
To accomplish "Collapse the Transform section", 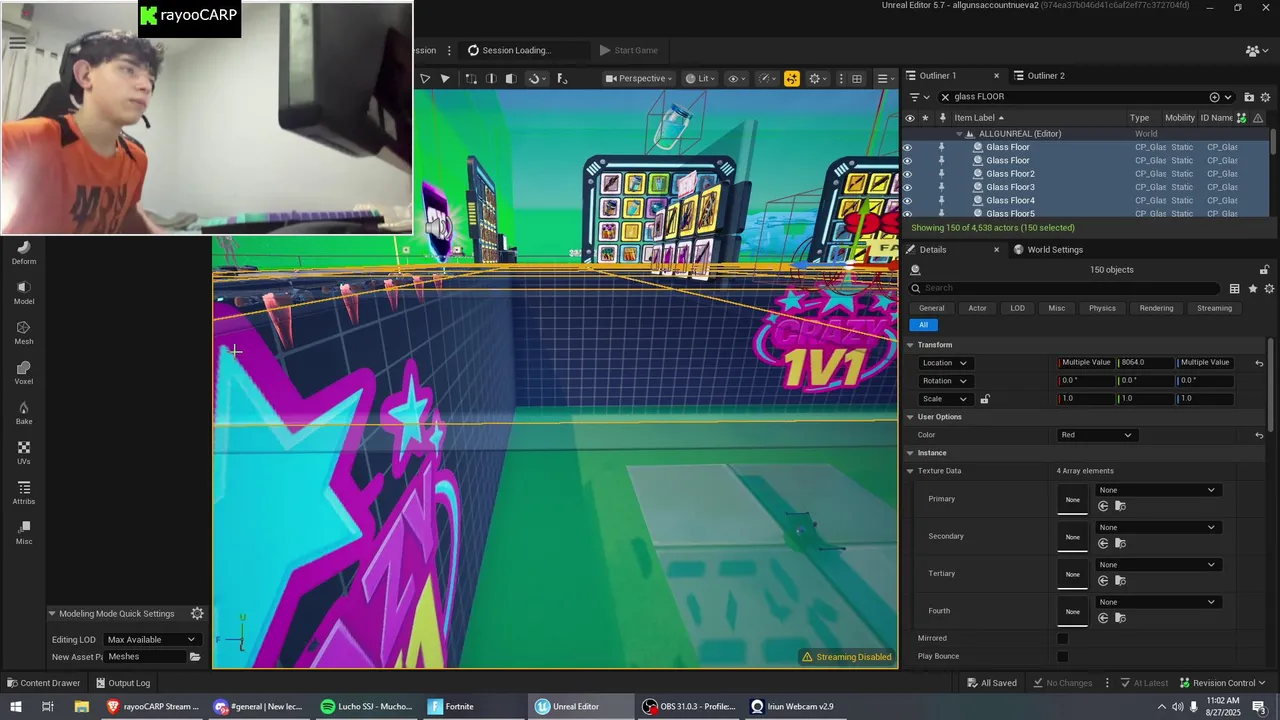I will pos(910,345).
